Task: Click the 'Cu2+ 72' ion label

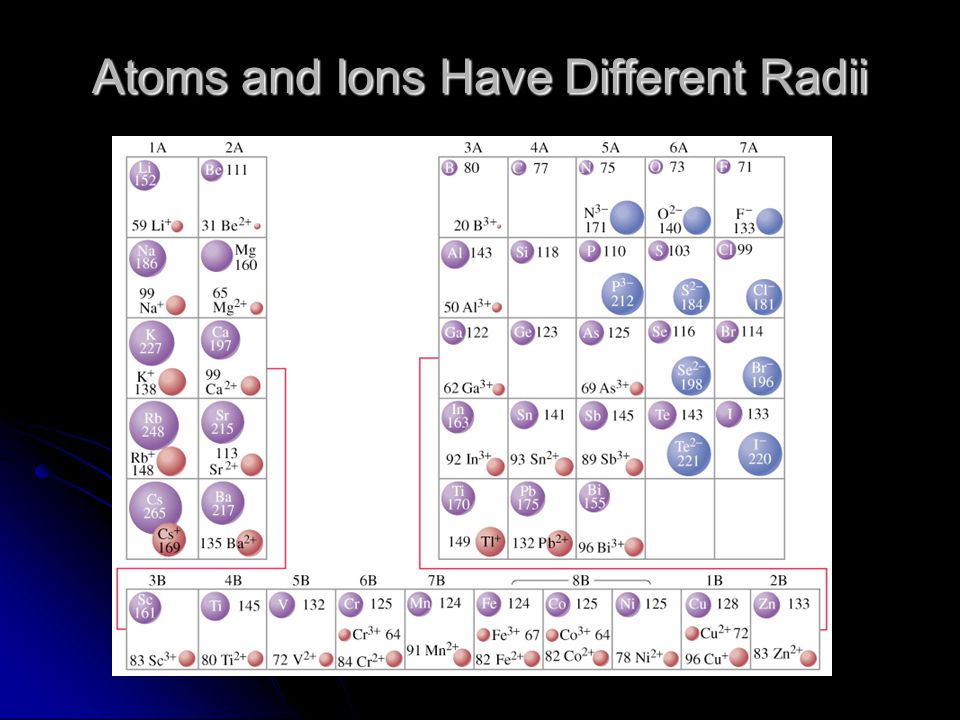Action: [724, 633]
